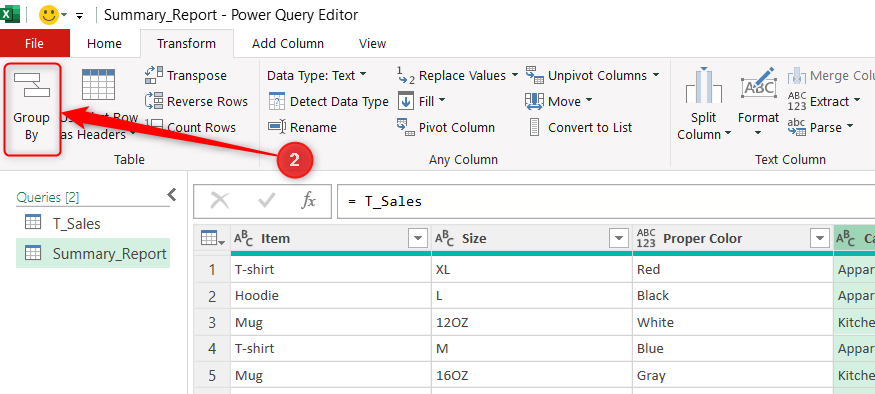Image resolution: width=875 pixels, height=394 pixels.
Task: Switch to the View tab
Action: (372, 44)
